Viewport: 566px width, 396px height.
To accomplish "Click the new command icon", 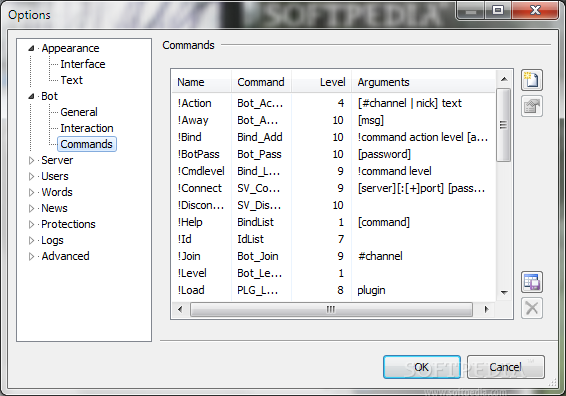I will tap(532, 80).
